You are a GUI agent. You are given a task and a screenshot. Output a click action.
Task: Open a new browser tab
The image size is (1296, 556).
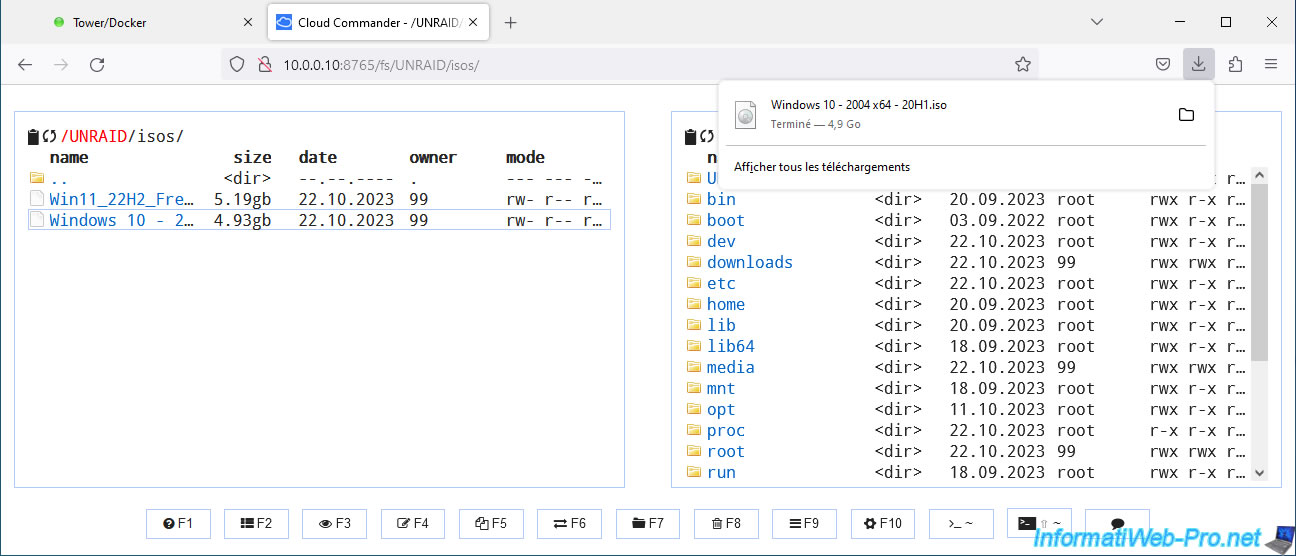[510, 22]
